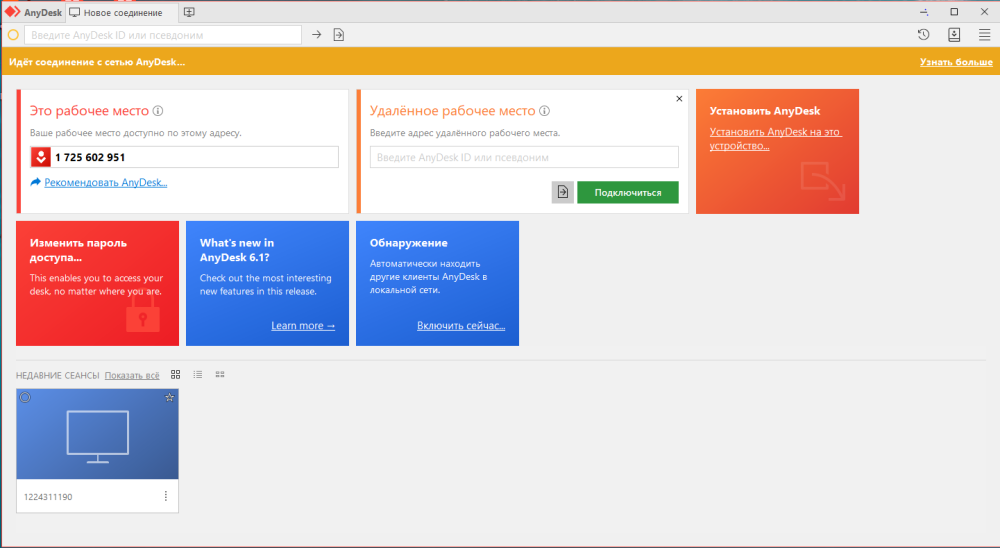Screen dimensions: 1000x548
Task: Click the Включить сейчас link
Action: 461,325
